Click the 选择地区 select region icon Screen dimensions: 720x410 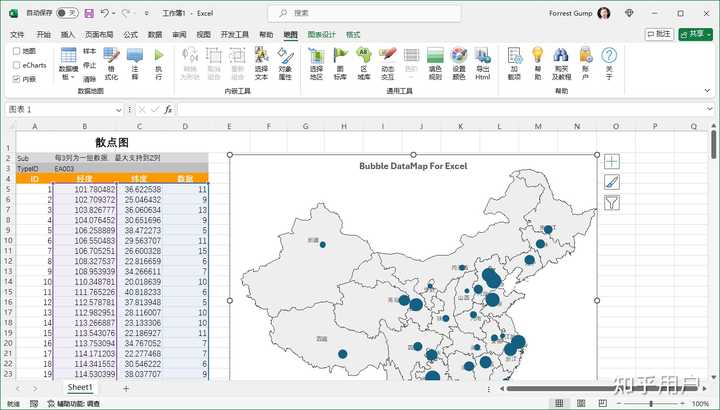[316, 64]
